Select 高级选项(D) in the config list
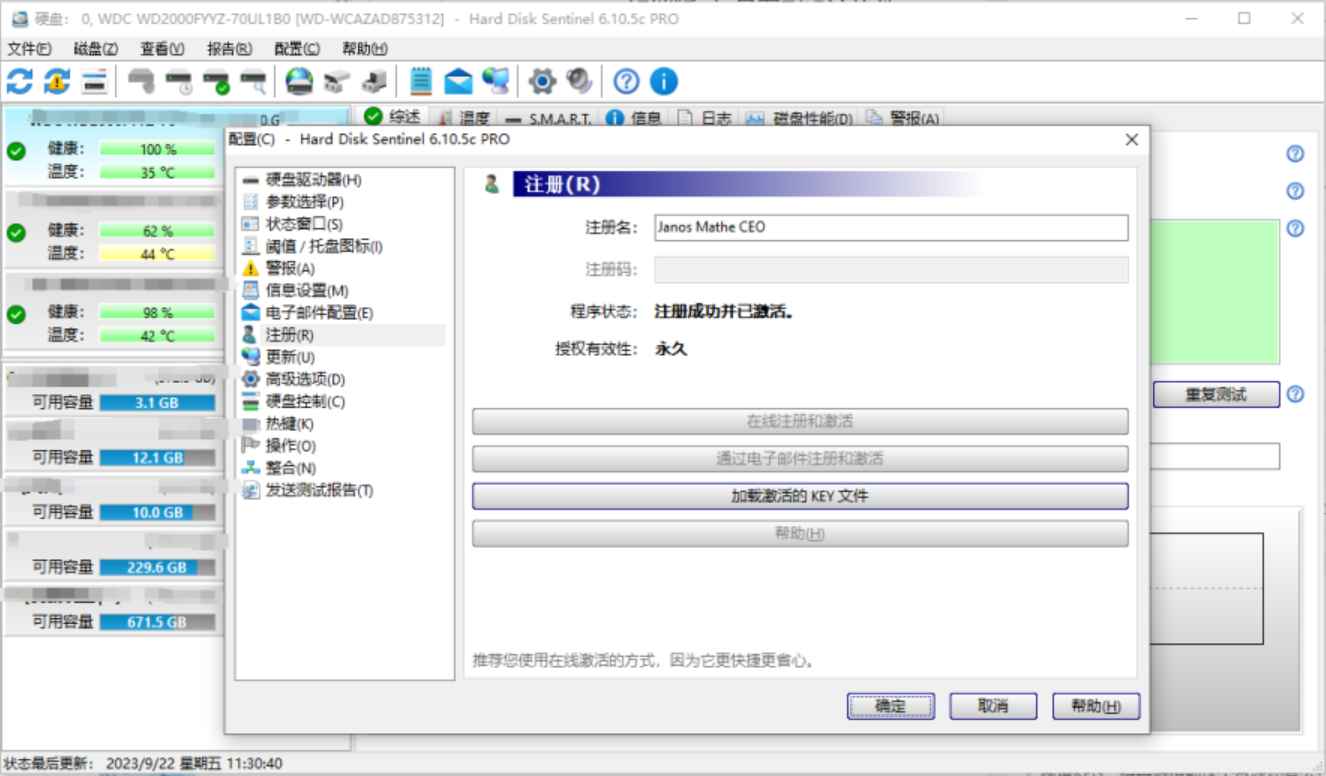1326x776 pixels. point(305,379)
